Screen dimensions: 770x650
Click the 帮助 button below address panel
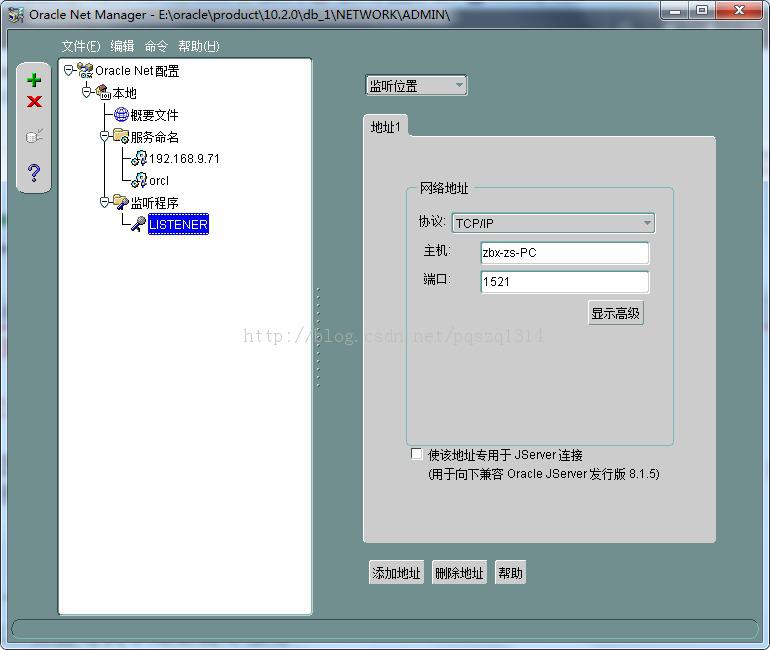point(510,572)
